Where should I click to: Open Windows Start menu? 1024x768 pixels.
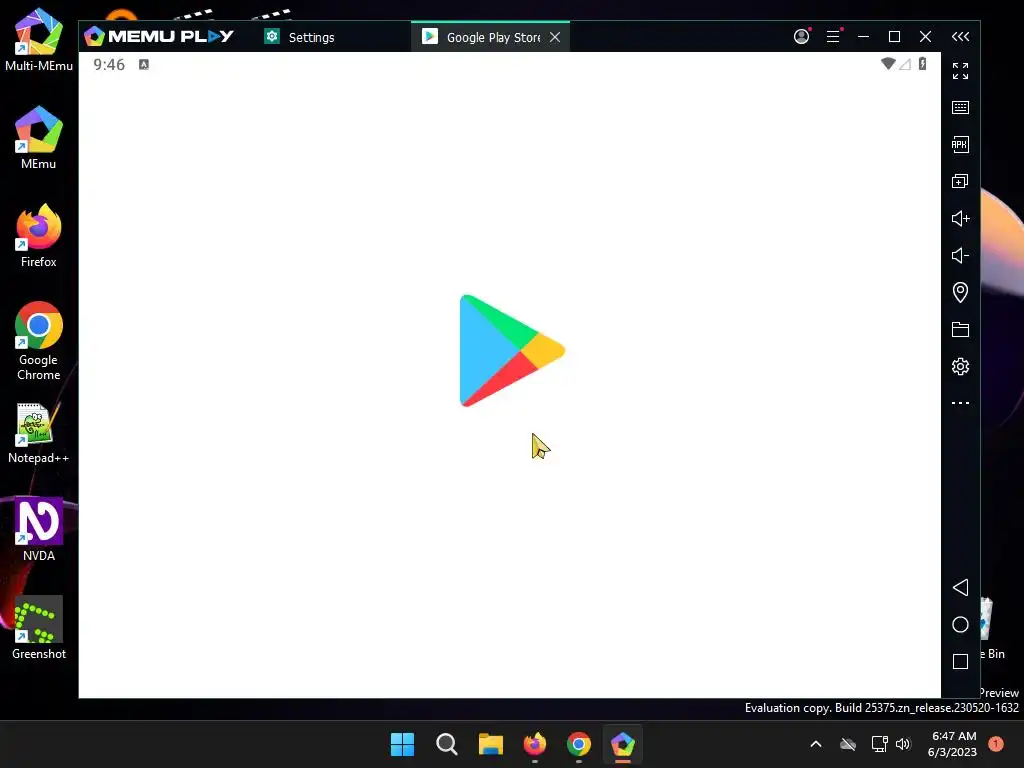(x=402, y=744)
